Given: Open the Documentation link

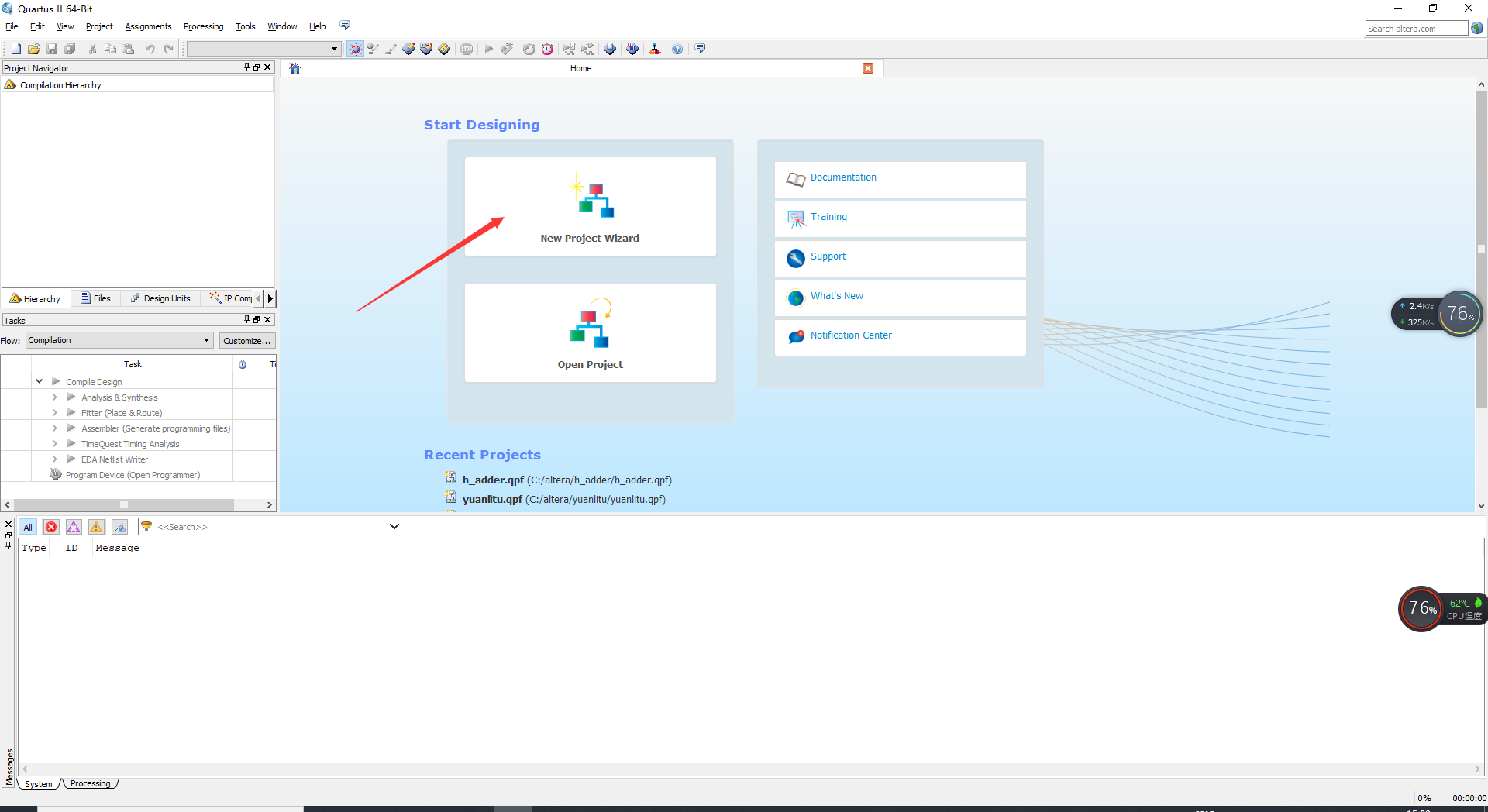Looking at the screenshot, I should pyautogui.click(x=843, y=177).
